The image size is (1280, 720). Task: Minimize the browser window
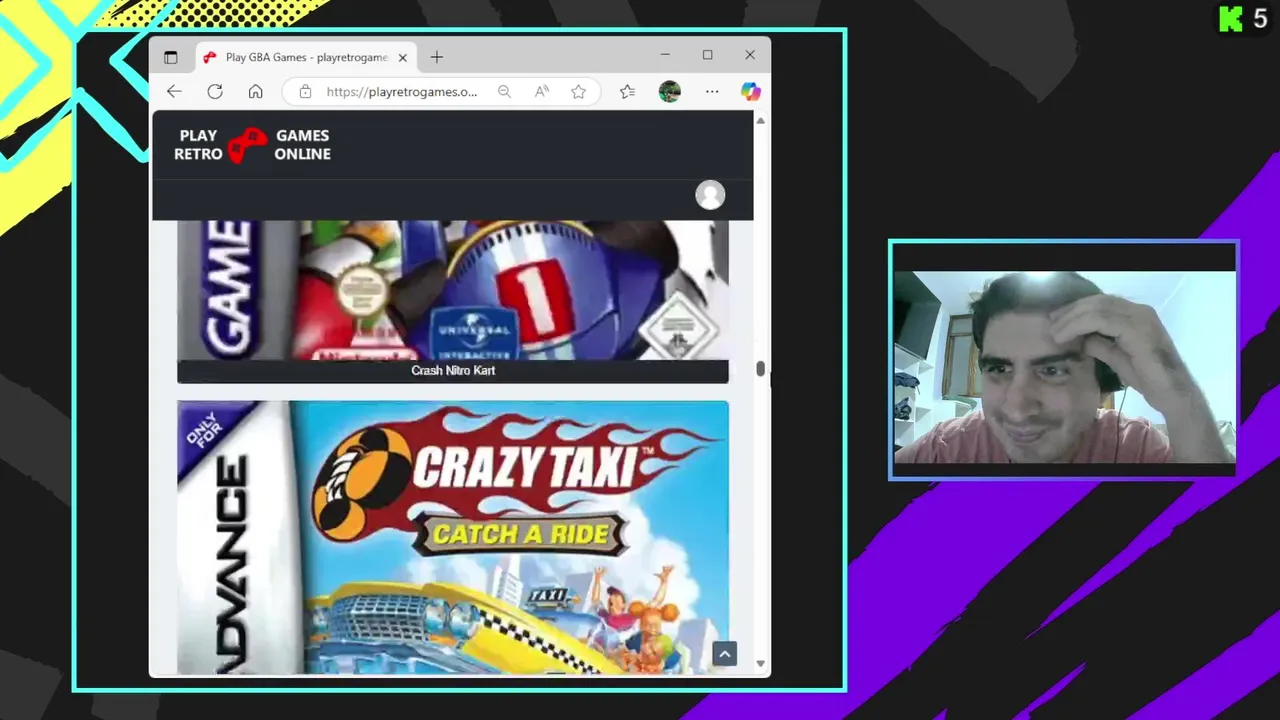665,55
